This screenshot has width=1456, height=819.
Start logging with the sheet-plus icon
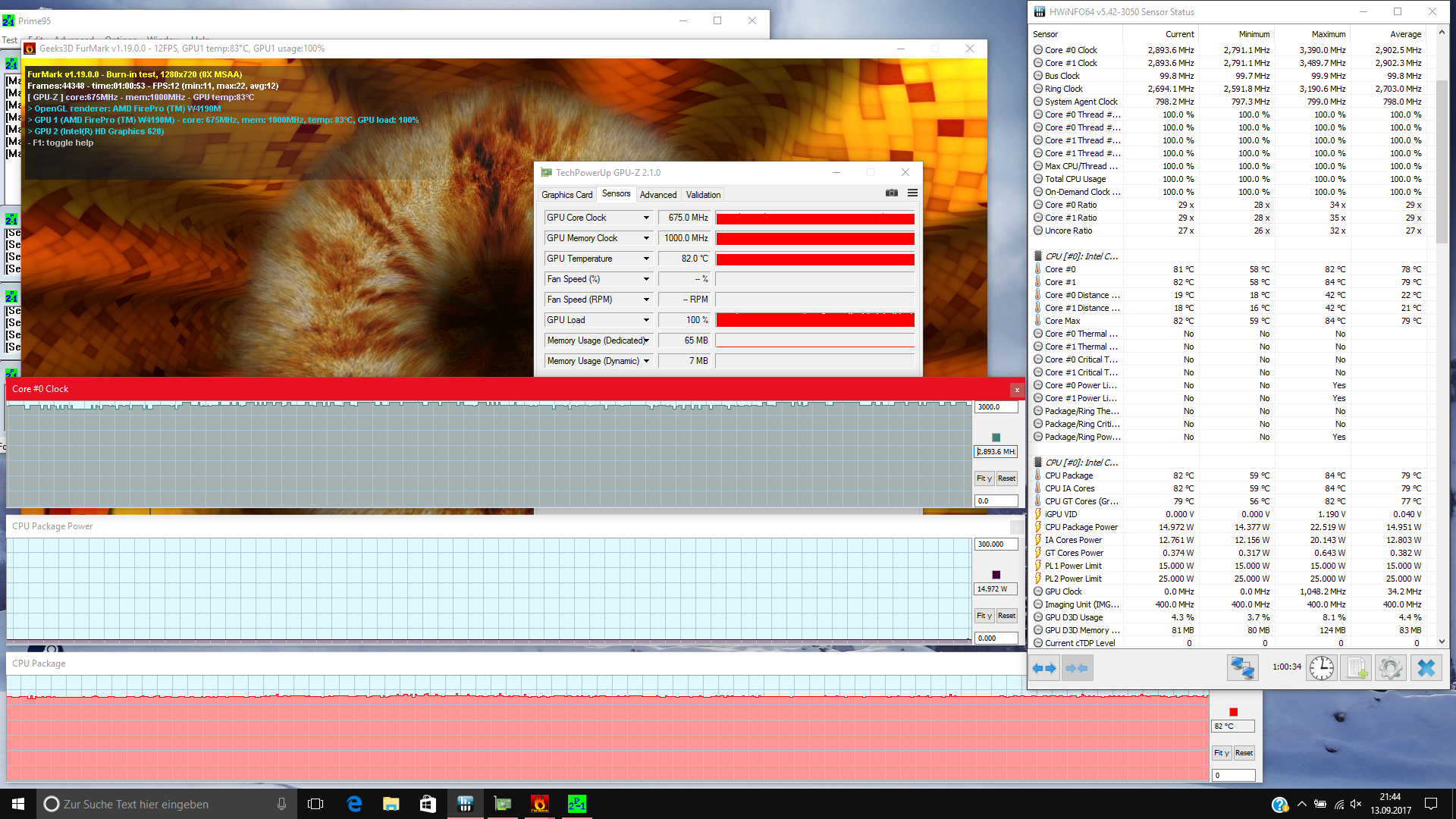[1356, 668]
